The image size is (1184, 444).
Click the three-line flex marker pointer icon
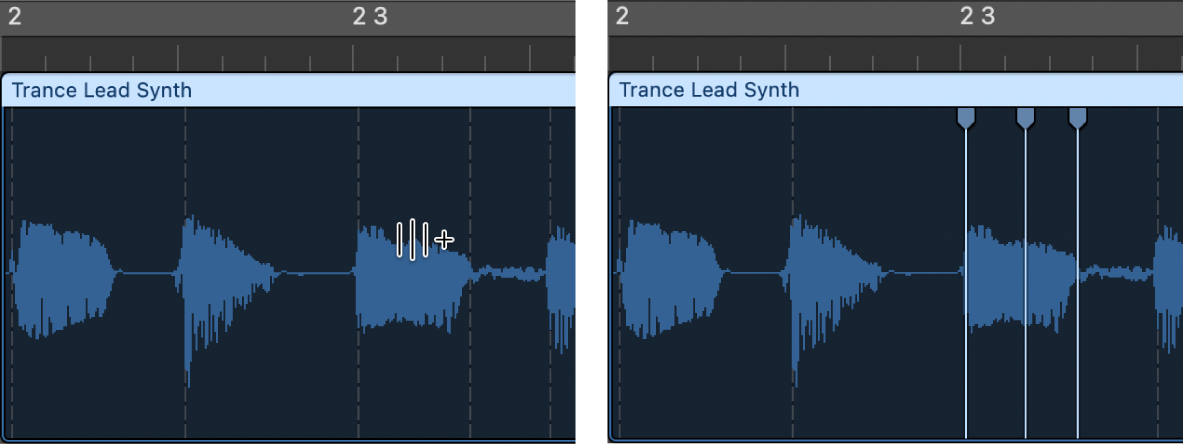coord(413,240)
